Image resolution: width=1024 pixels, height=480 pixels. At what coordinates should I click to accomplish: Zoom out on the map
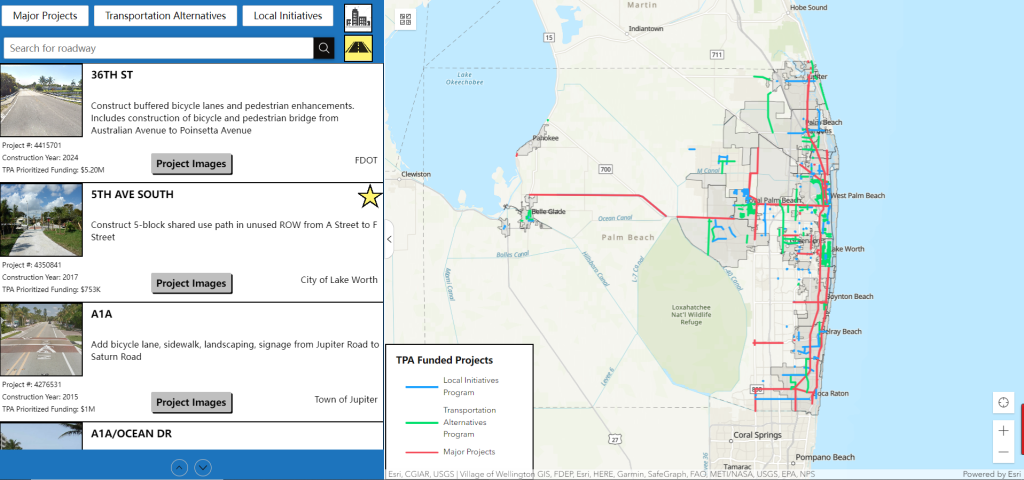pyautogui.click(x=1003, y=453)
